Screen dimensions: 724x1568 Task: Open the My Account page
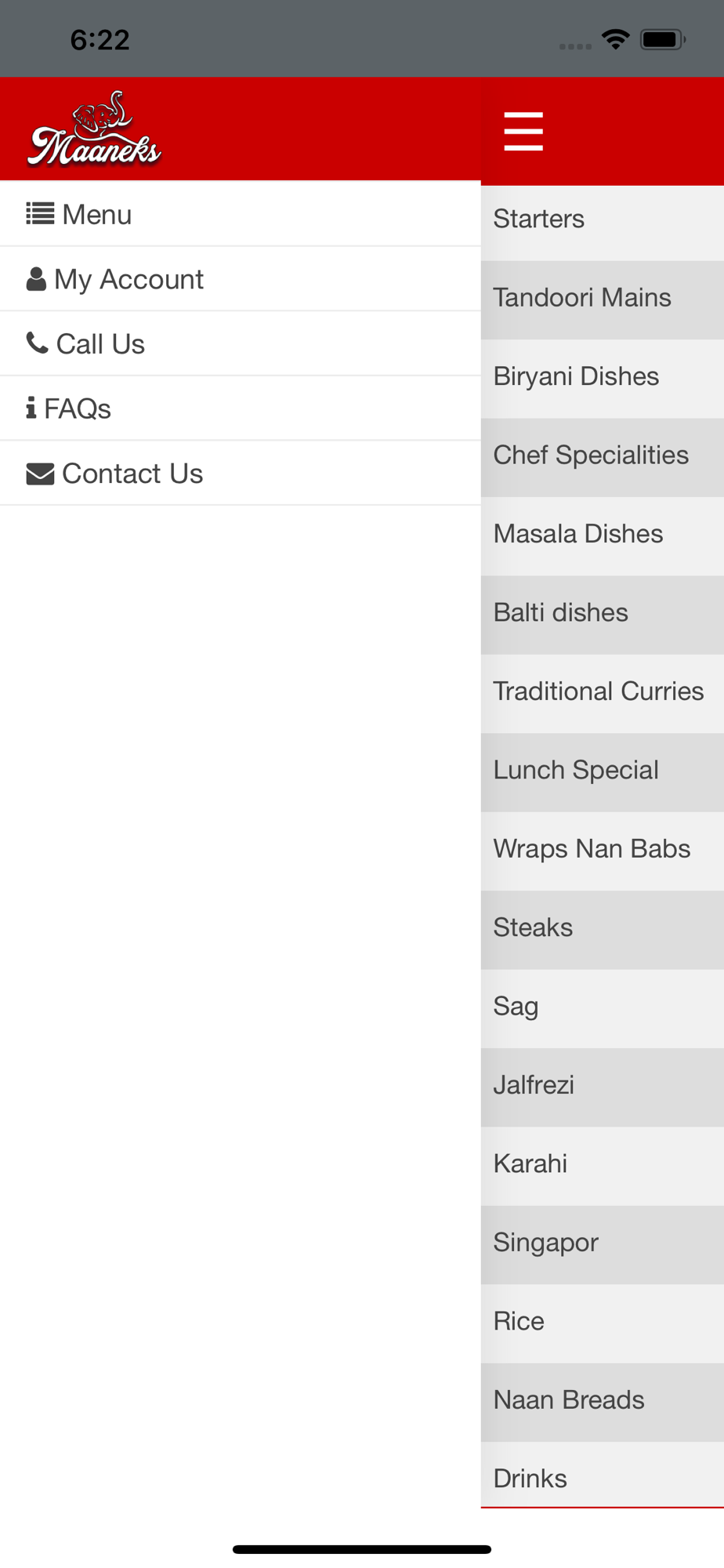[x=129, y=279]
